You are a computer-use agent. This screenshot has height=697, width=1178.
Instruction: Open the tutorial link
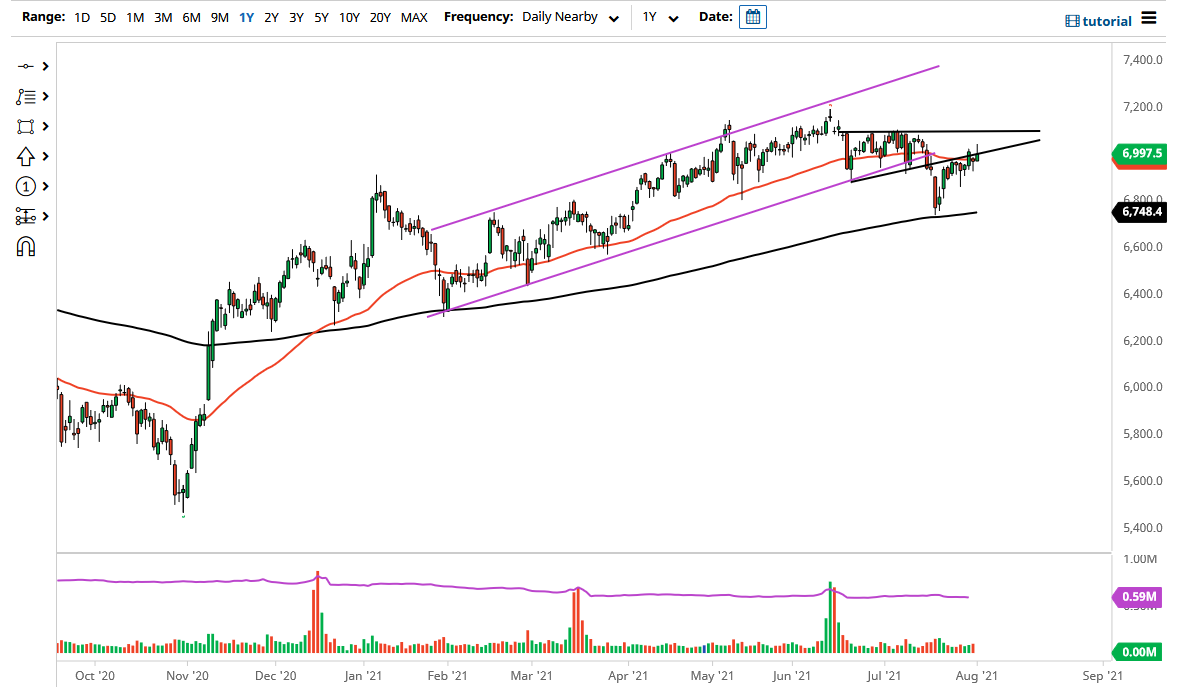click(1107, 21)
